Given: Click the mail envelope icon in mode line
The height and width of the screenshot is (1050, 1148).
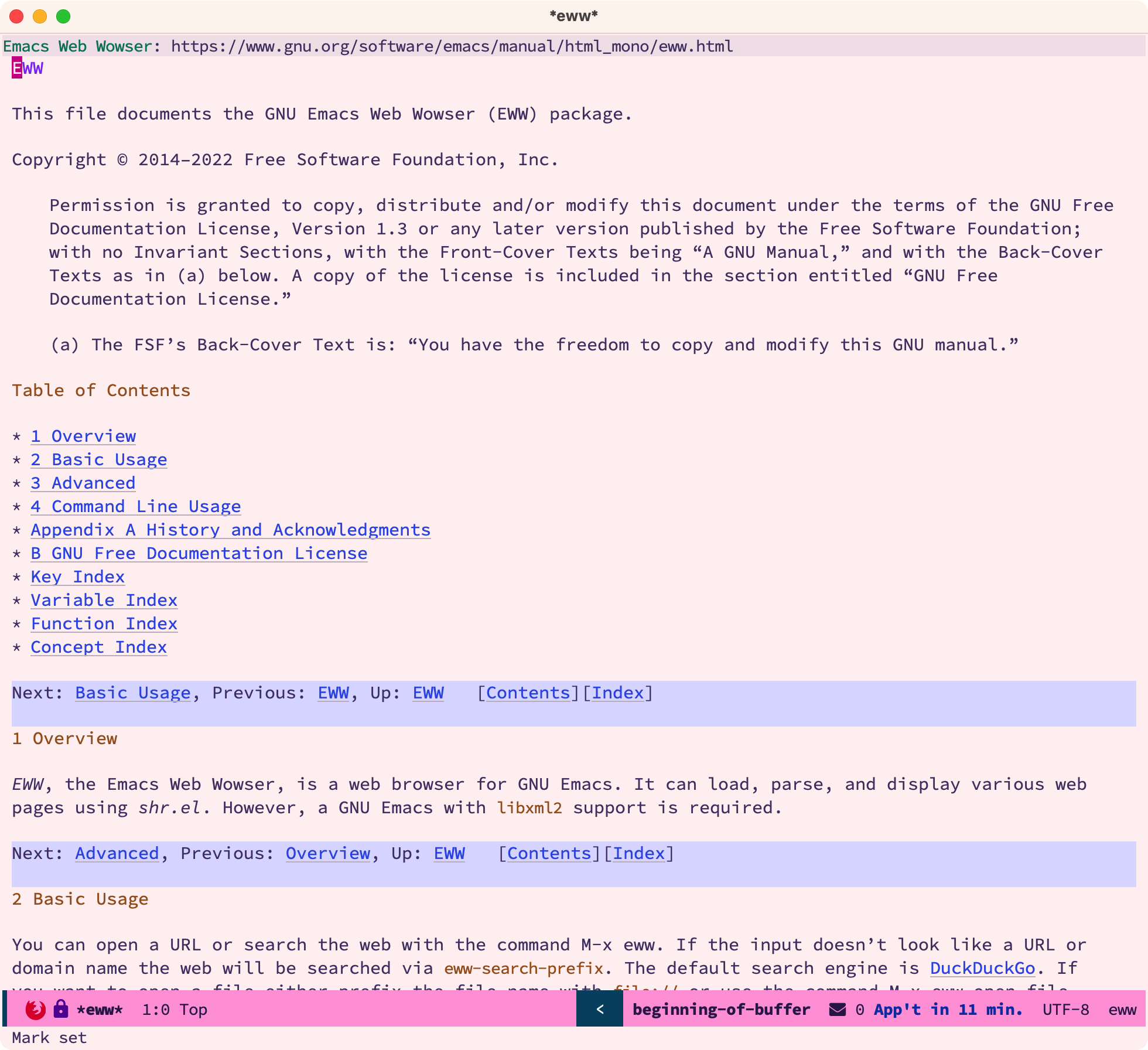Looking at the screenshot, I should (838, 1009).
